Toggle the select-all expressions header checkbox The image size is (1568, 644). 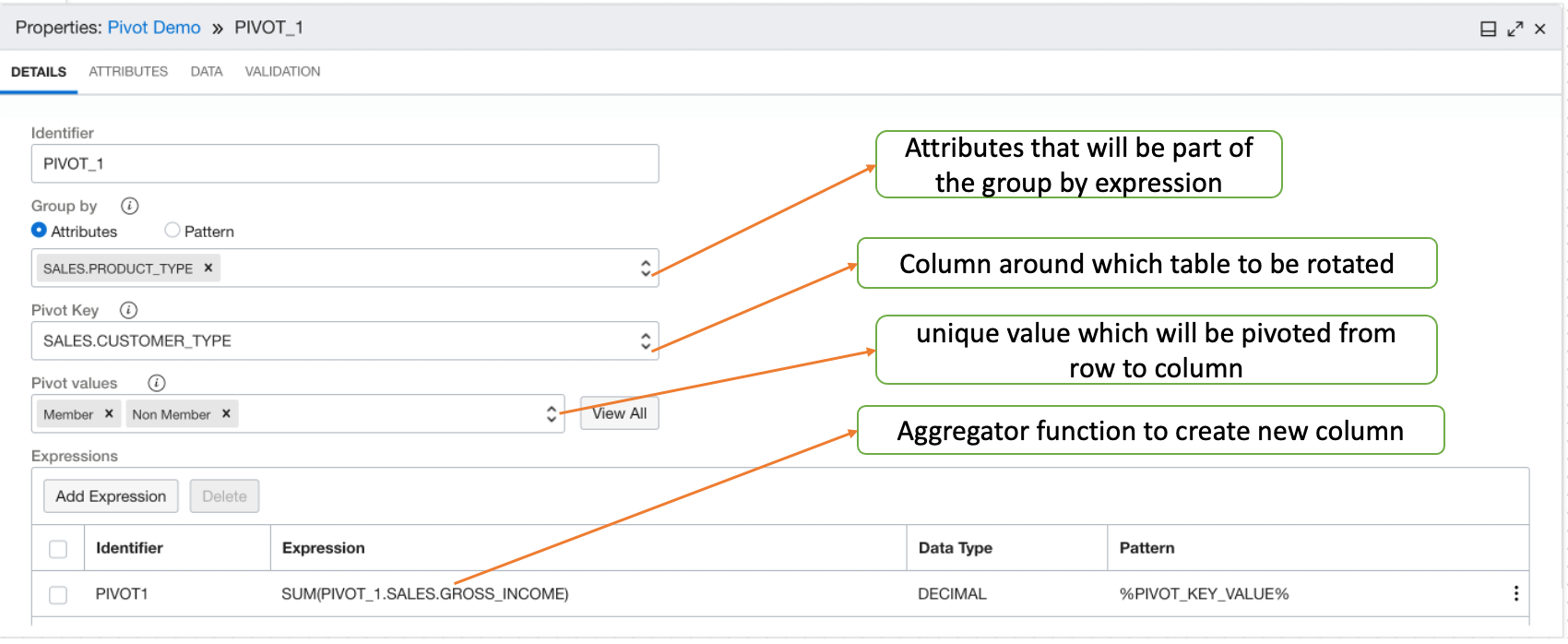[x=58, y=549]
